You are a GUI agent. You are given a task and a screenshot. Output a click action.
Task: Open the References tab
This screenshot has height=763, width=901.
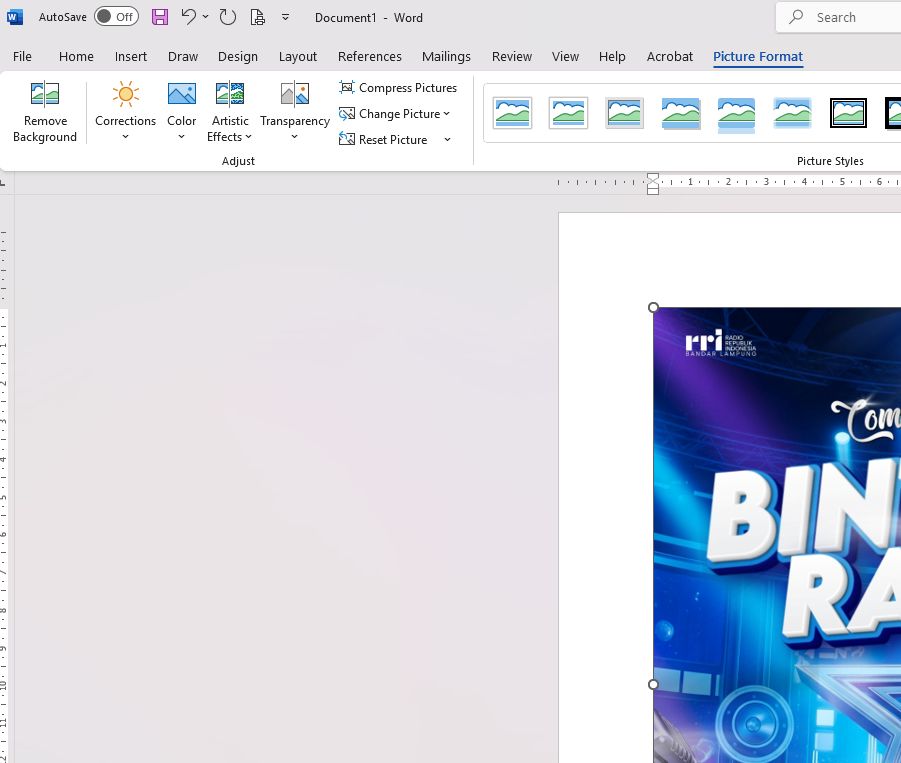click(x=369, y=56)
